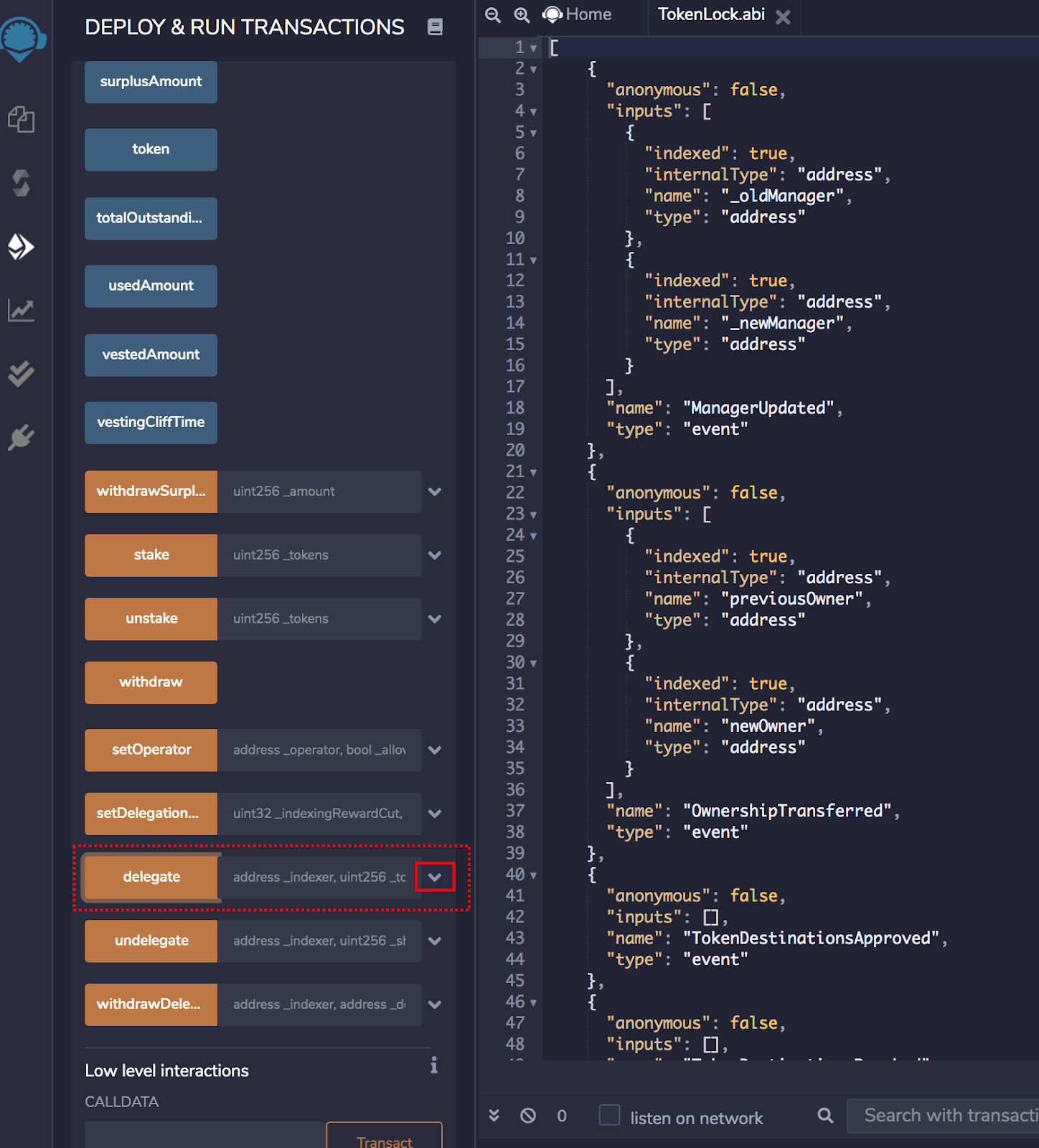Close the TokenLock.abi tab
The width and height of the screenshot is (1039, 1148).
click(784, 17)
